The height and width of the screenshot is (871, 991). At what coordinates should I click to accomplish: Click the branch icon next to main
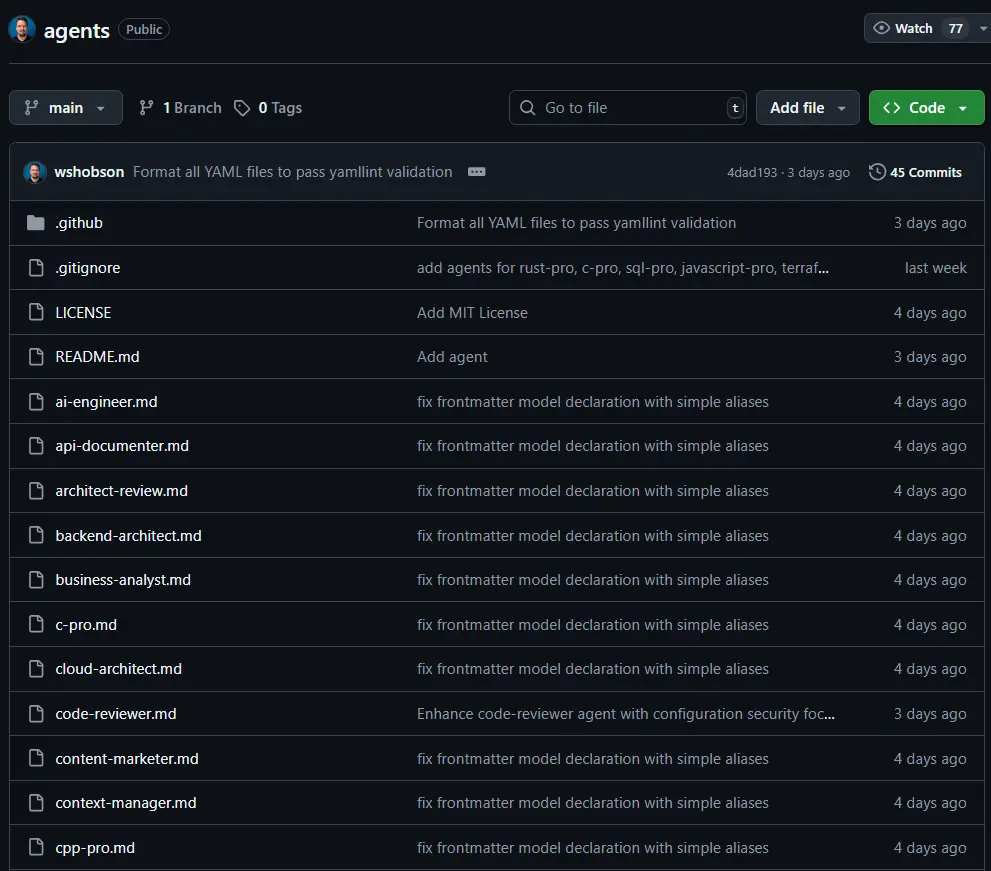click(30, 107)
